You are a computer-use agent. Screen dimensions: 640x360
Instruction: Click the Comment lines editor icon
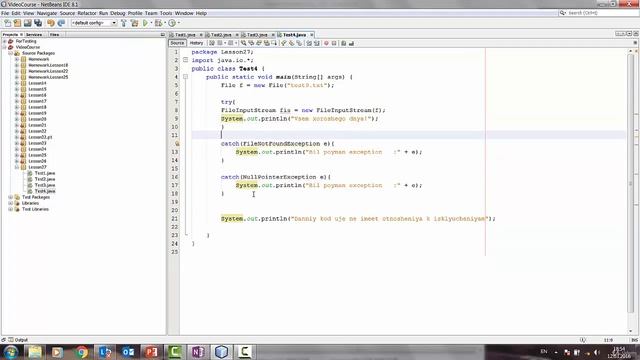[x=343, y=43]
